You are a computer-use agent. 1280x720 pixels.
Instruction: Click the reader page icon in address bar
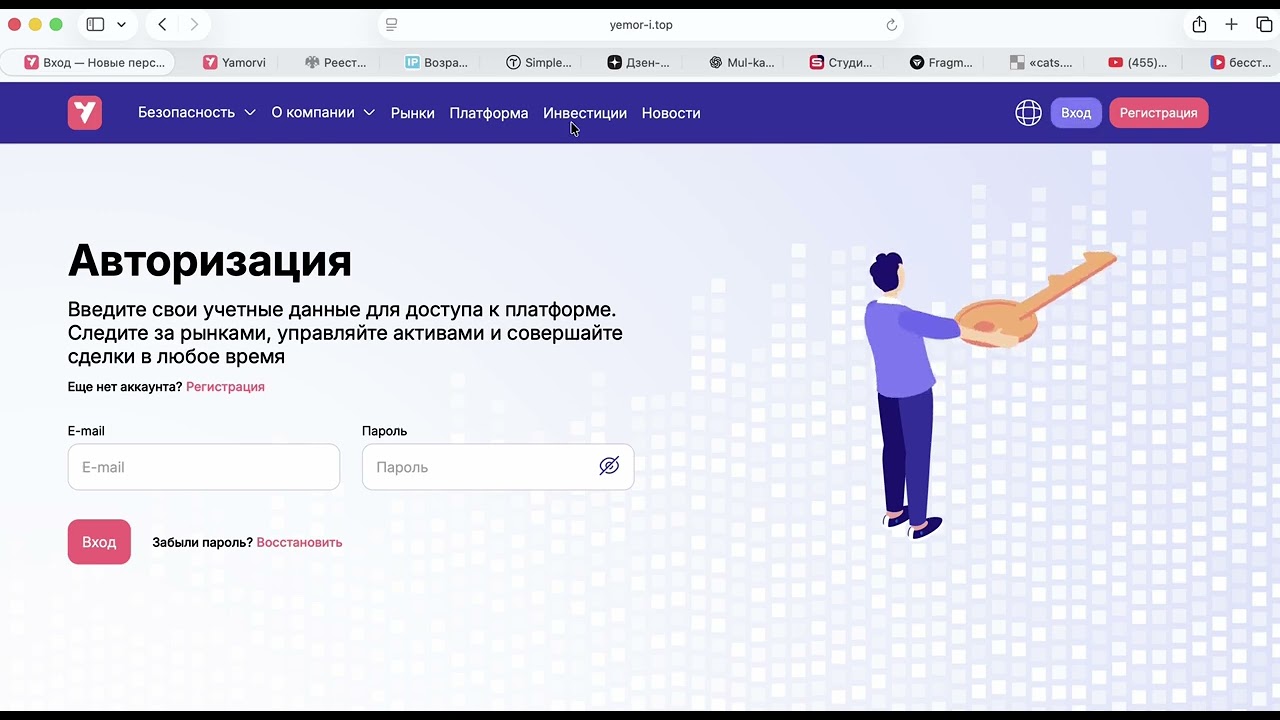(391, 24)
